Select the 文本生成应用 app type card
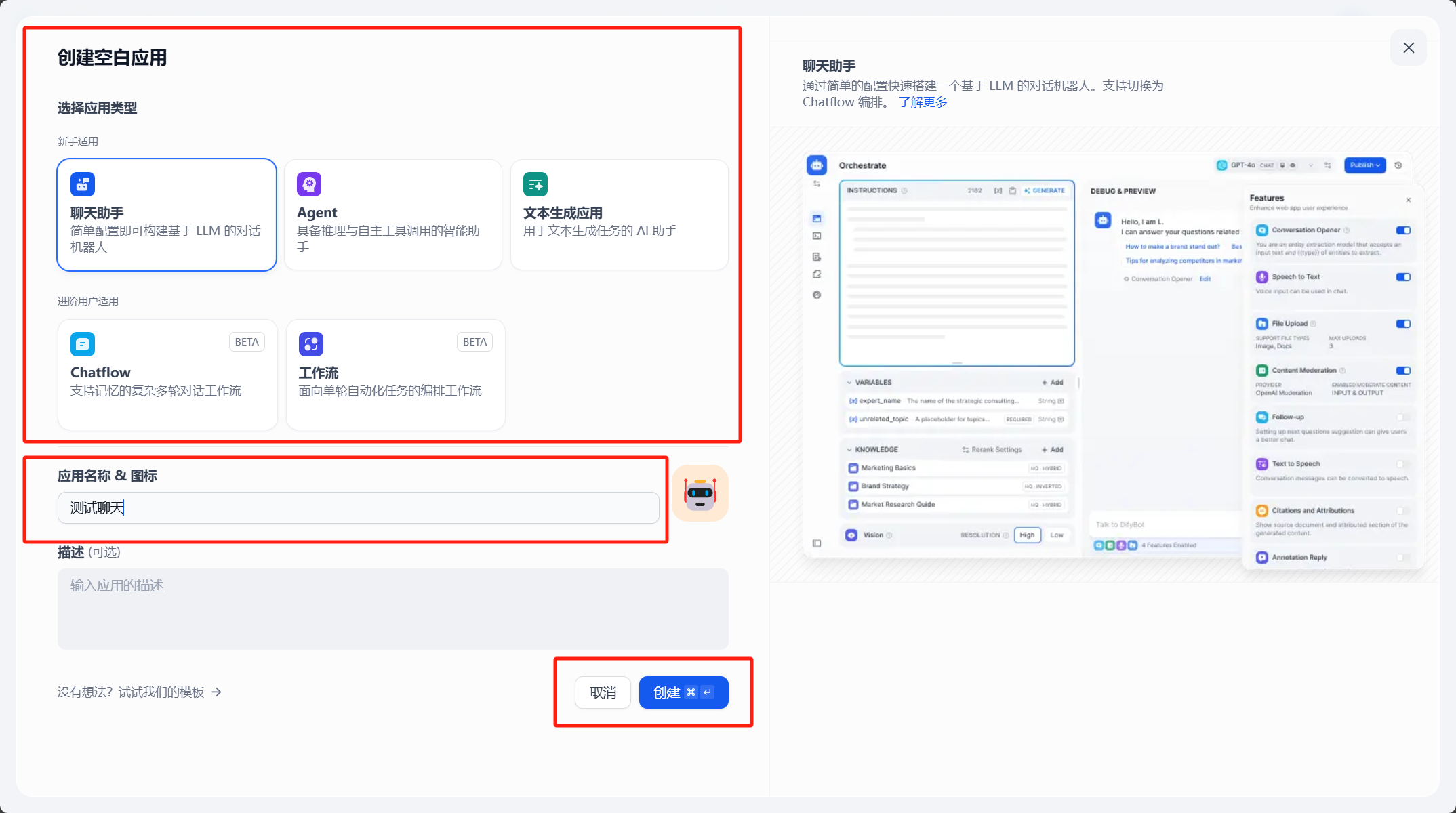 click(619, 230)
